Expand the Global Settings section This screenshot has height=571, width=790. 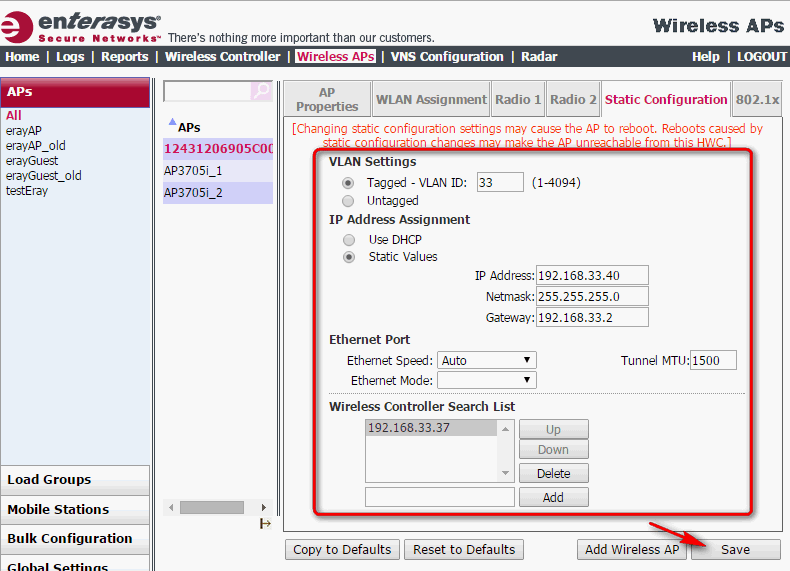75,564
